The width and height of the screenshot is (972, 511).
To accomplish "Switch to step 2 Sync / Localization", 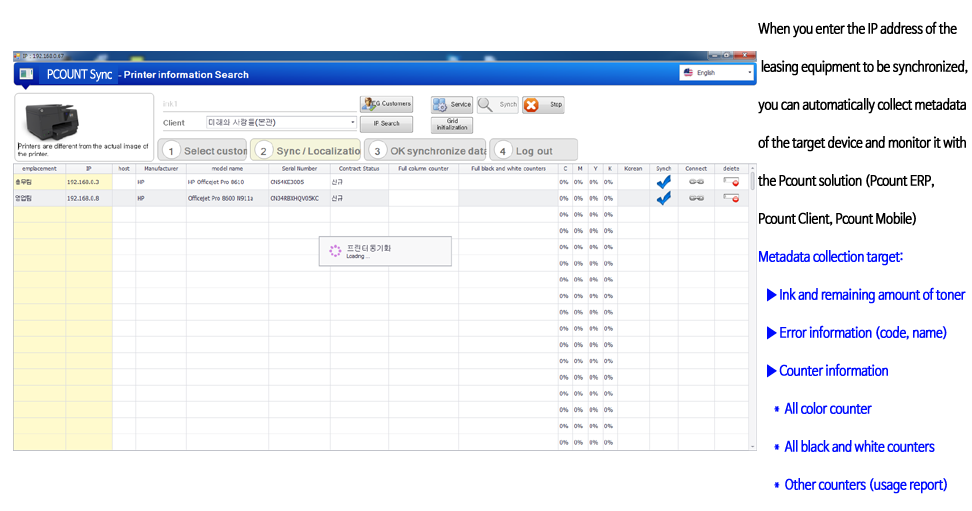I will (306, 150).
